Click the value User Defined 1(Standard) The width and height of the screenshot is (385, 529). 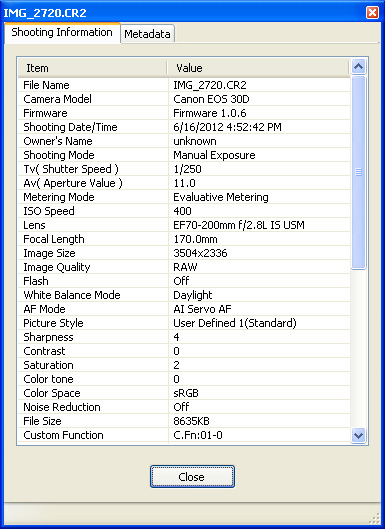pos(235,323)
